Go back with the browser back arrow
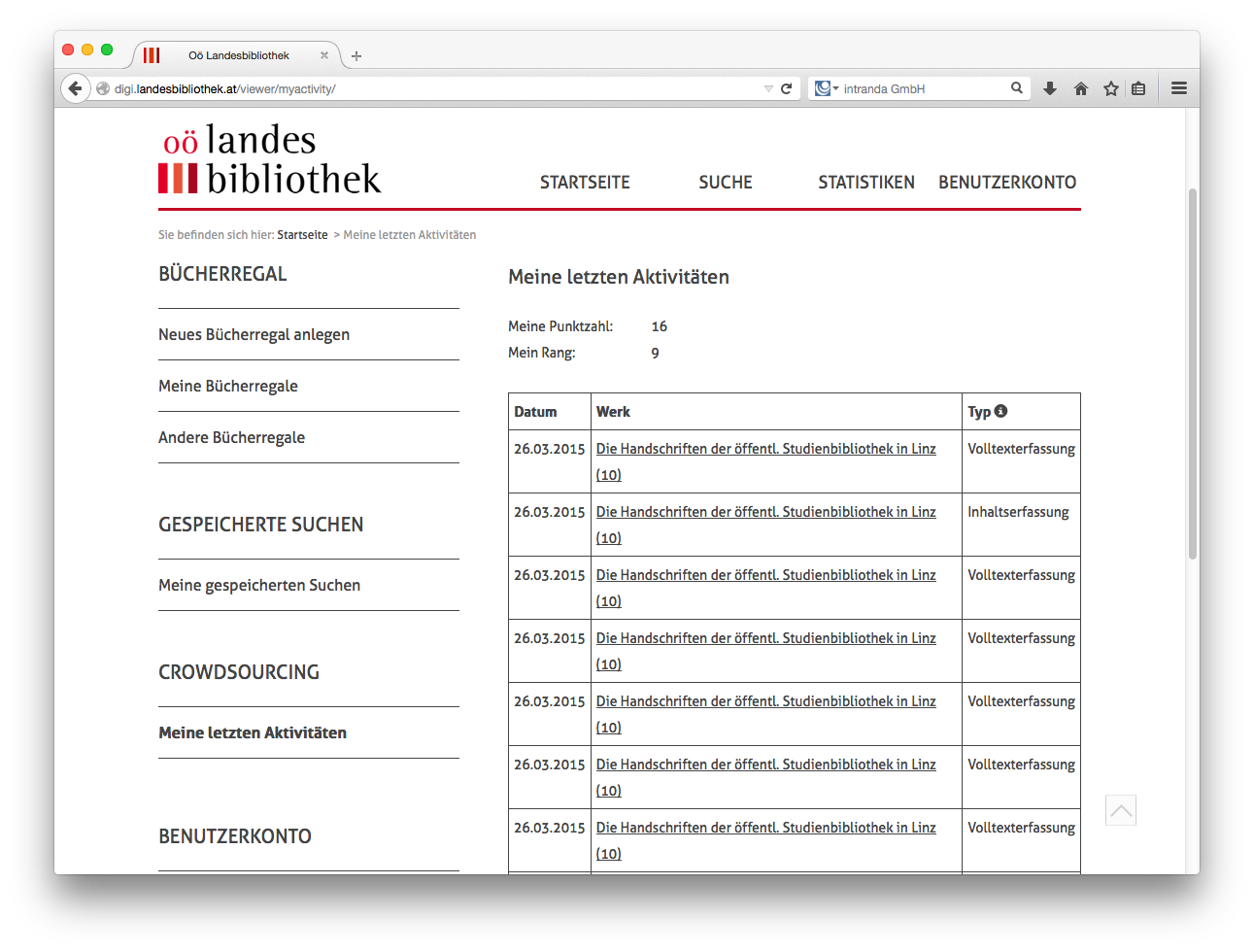 click(75, 88)
